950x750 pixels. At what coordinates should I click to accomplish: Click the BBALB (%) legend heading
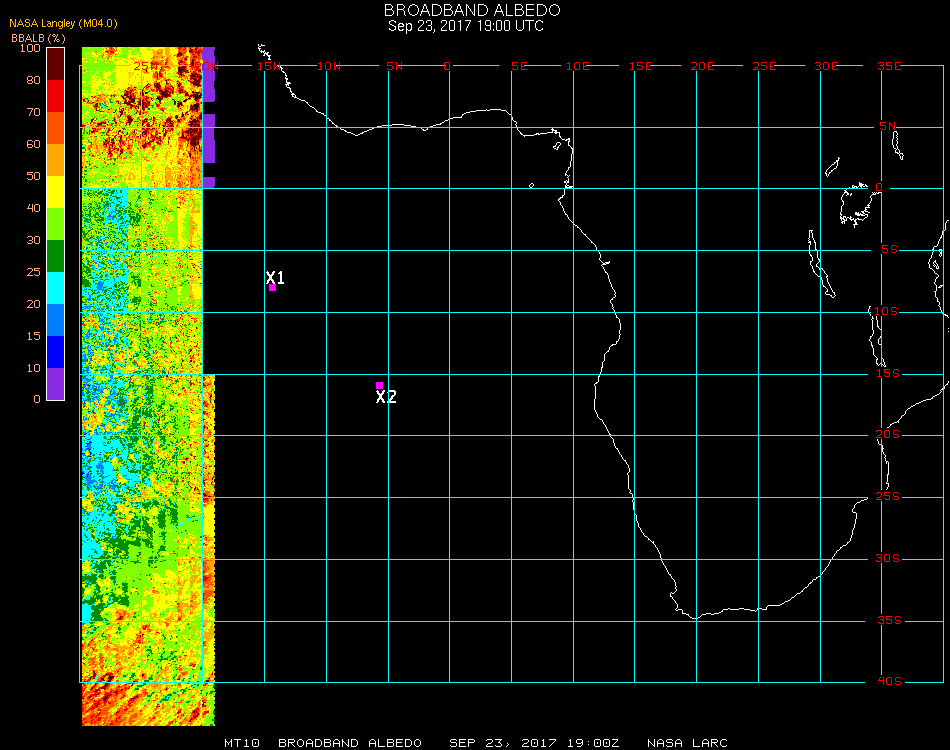(x=37, y=37)
